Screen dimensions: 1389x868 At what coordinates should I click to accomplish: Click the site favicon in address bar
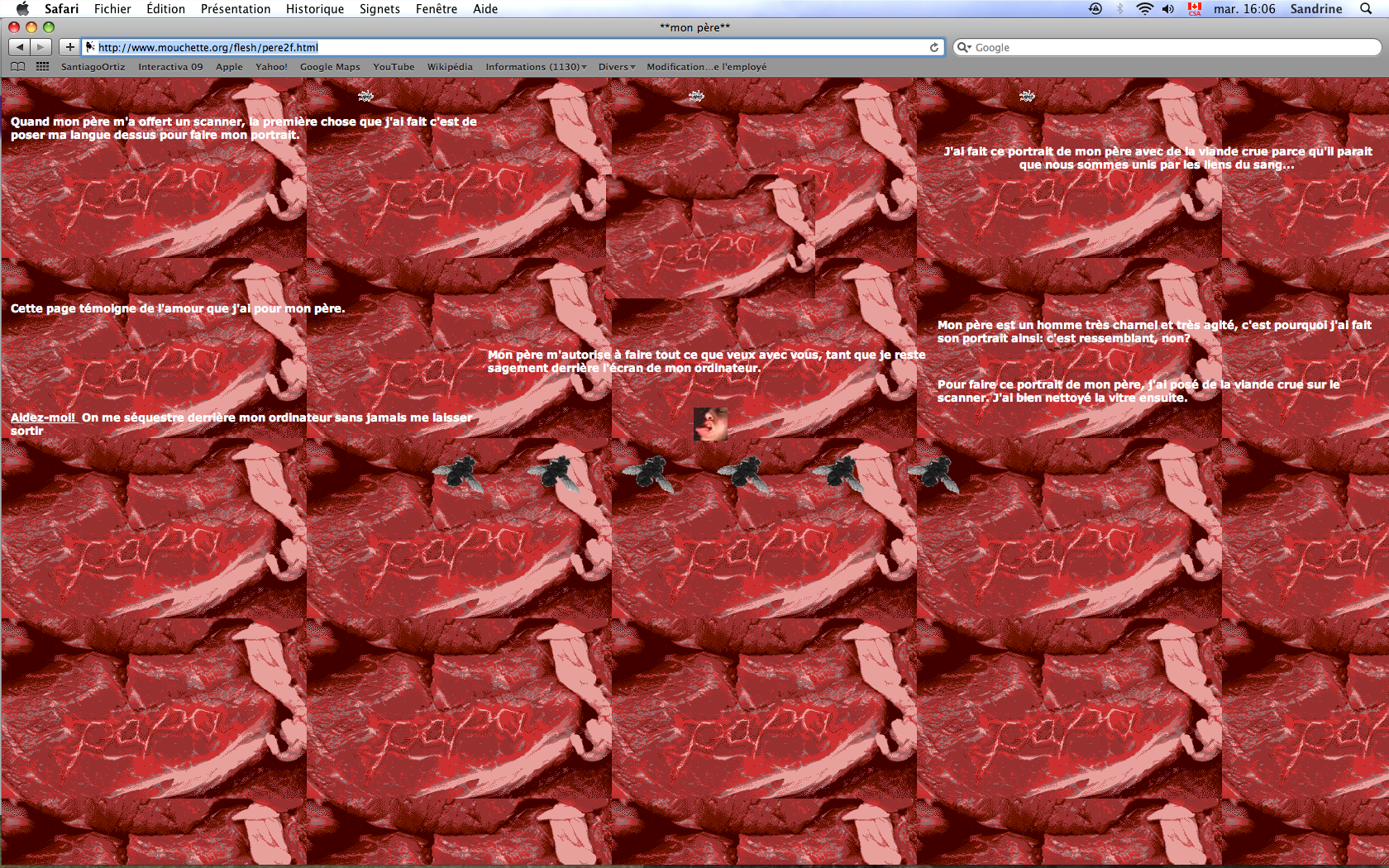pos(90,47)
